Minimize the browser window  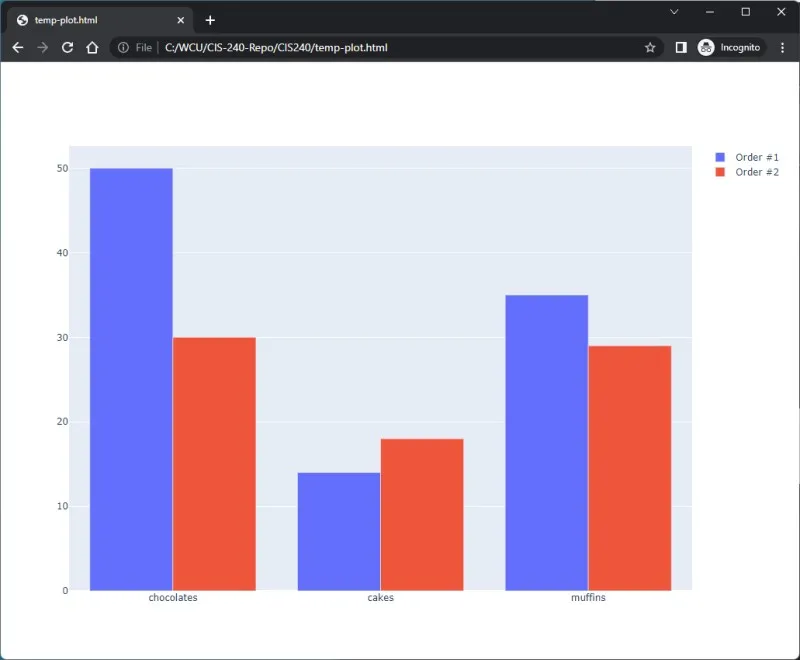(x=710, y=12)
